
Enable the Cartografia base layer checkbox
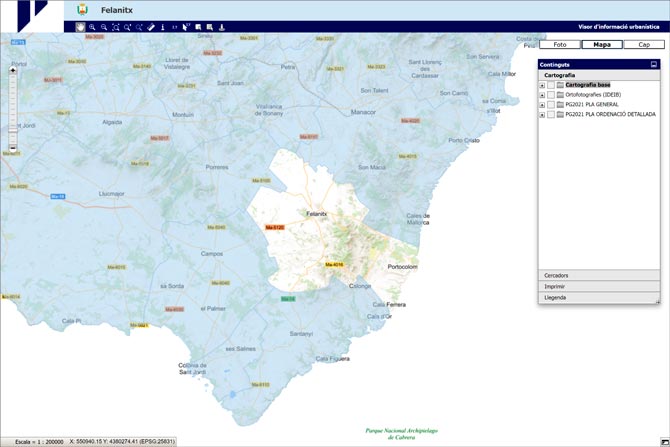(x=551, y=85)
